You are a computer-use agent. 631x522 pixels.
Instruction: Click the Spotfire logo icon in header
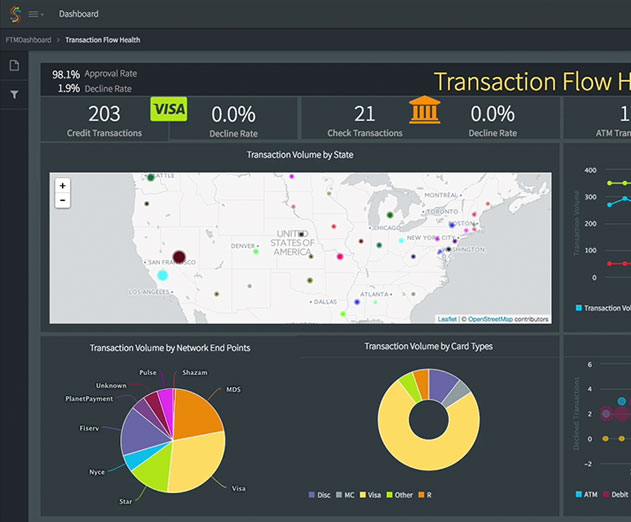click(x=15, y=14)
